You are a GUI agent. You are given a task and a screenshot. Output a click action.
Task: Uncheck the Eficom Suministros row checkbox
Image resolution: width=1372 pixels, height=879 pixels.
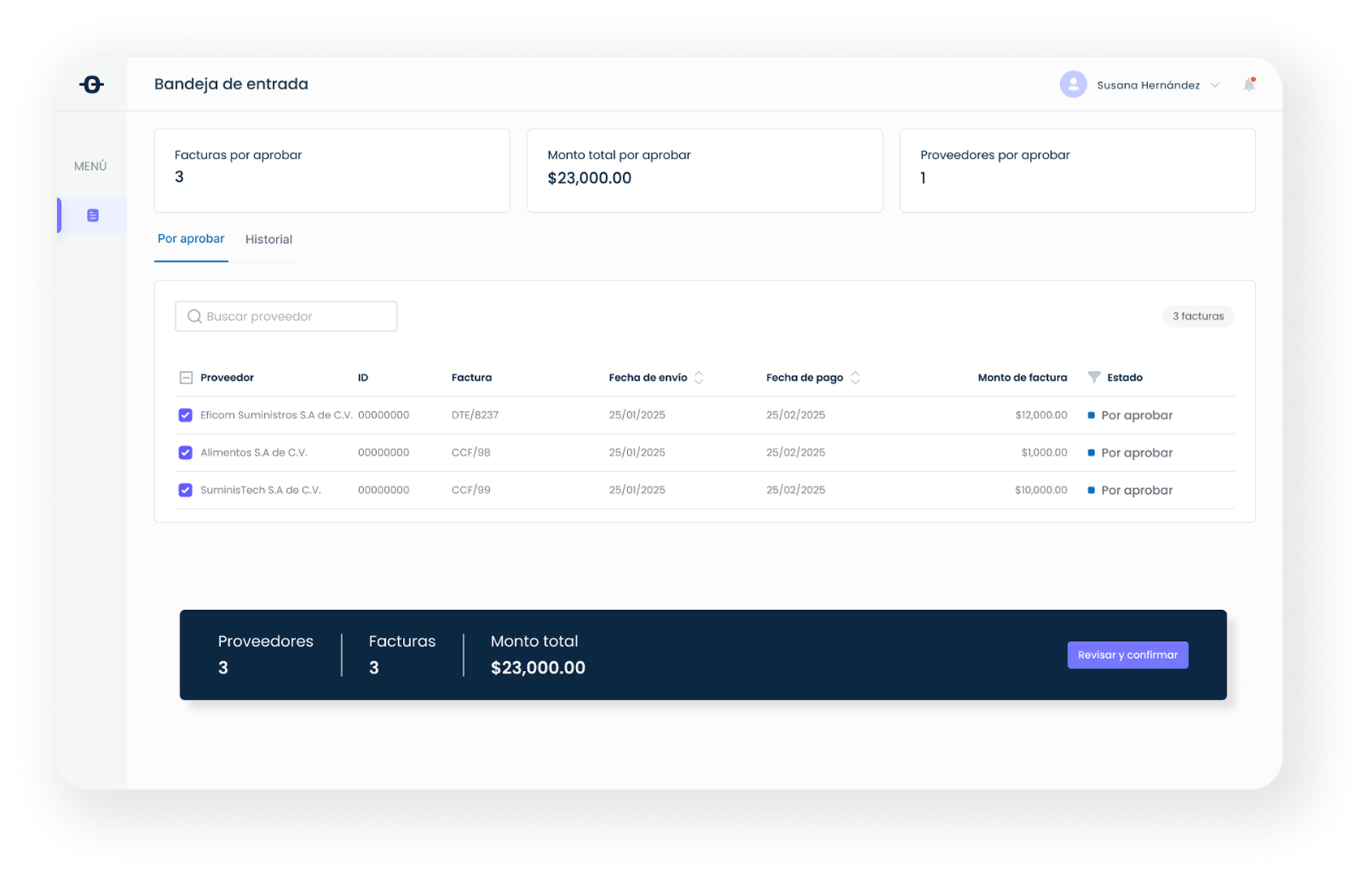click(185, 415)
